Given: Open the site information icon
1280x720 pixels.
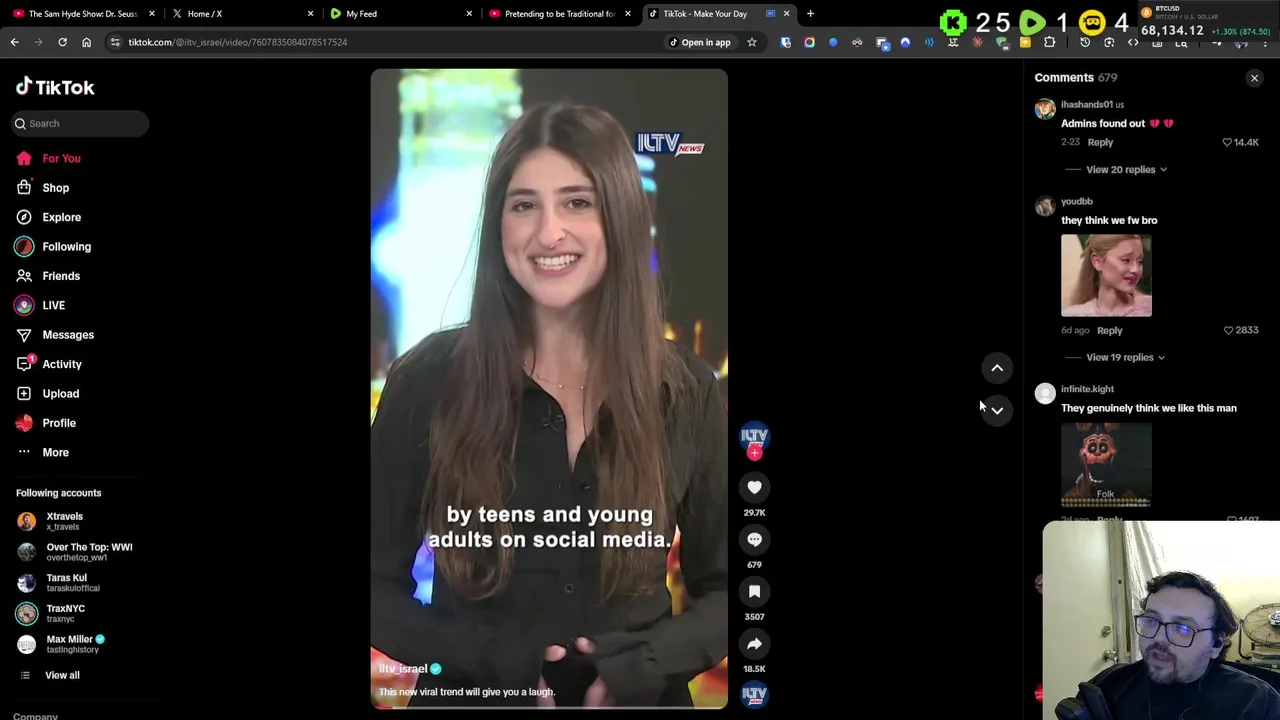Looking at the screenshot, I should click(115, 42).
